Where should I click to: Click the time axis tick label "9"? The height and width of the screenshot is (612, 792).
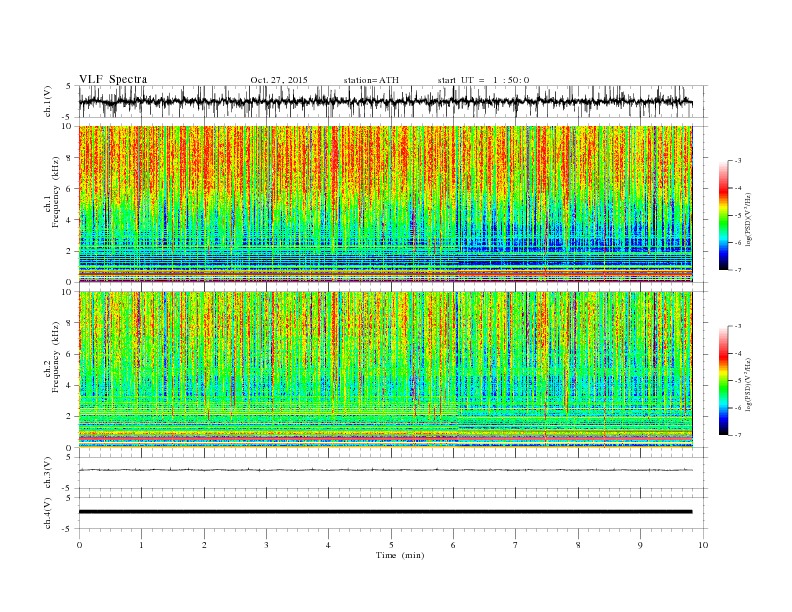tap(640, 545)
